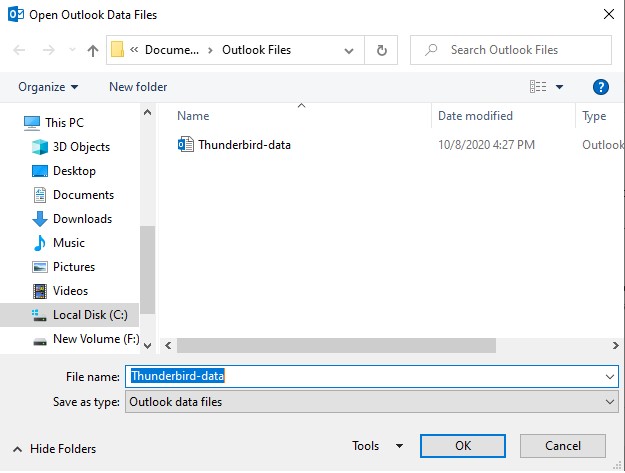
Task: Click the blue Help question mark icon
Action: (x=601, y=87)
